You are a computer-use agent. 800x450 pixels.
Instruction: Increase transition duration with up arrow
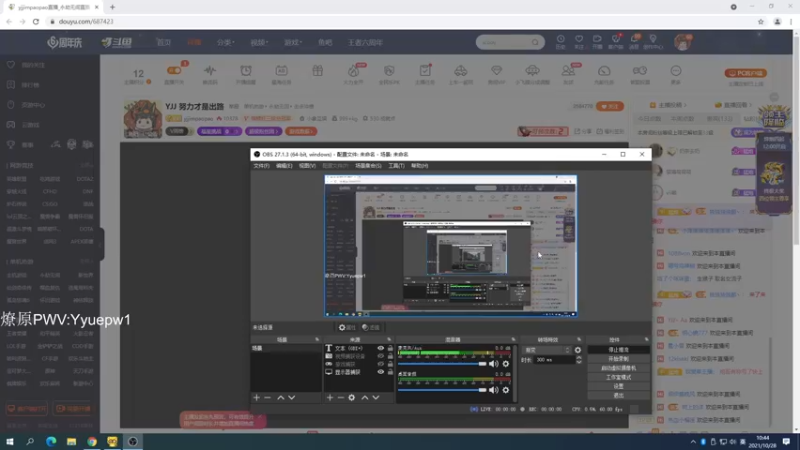click(x=579, y=358)
